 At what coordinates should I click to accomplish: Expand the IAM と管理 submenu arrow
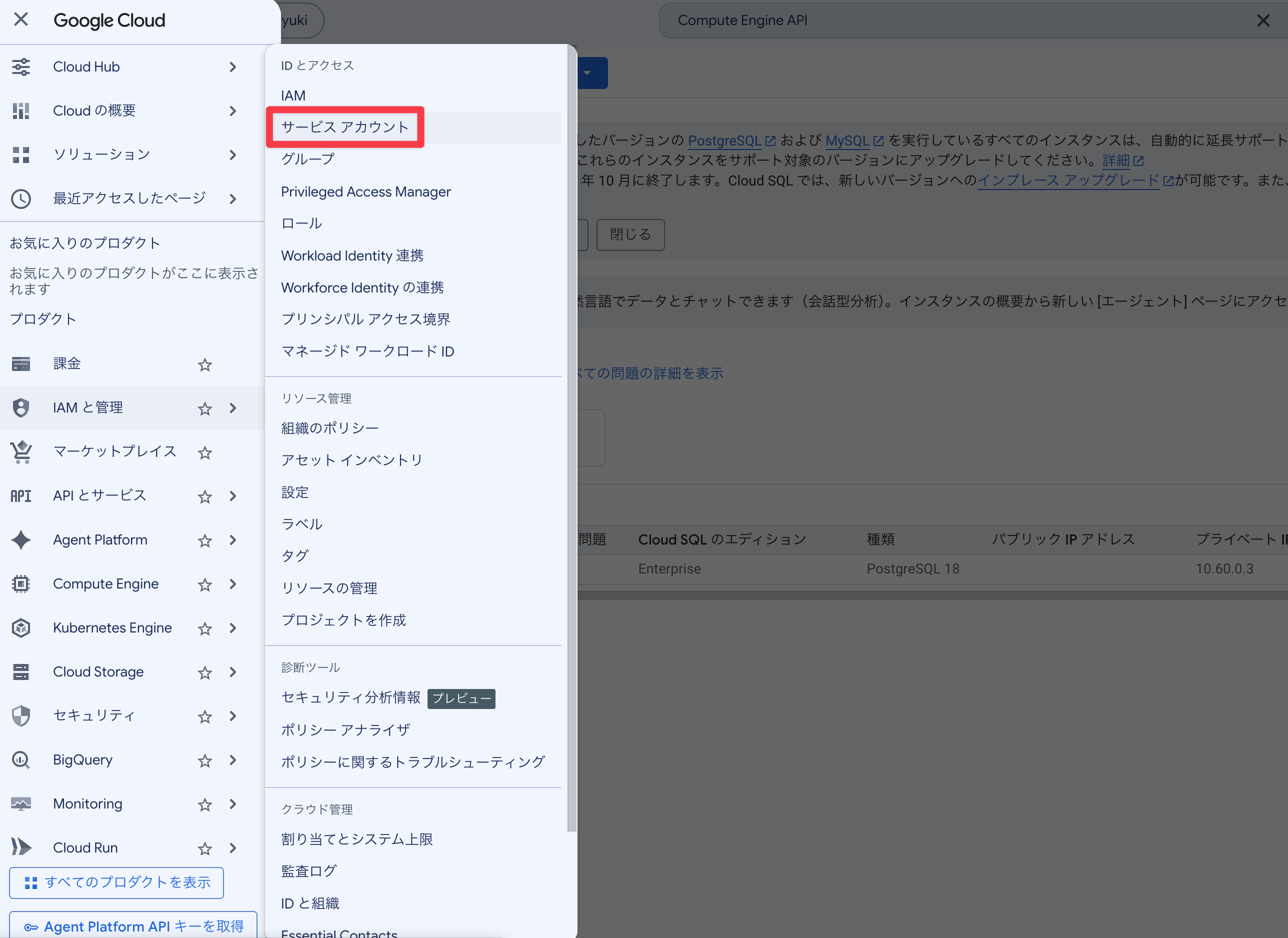(x=233, y=407)
